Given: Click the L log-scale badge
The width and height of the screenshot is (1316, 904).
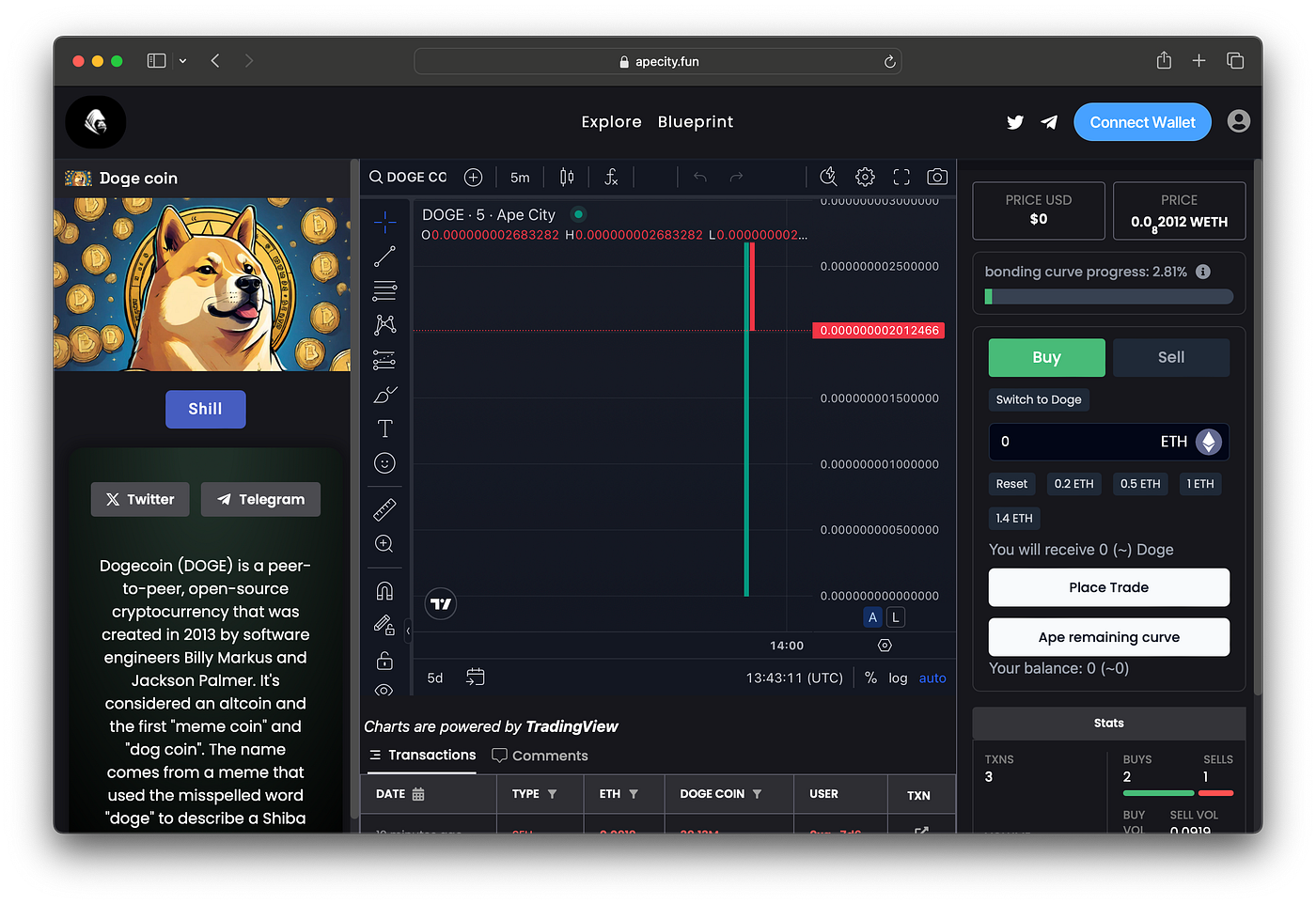Looking at the screenshot, I should tap(896, 617).
